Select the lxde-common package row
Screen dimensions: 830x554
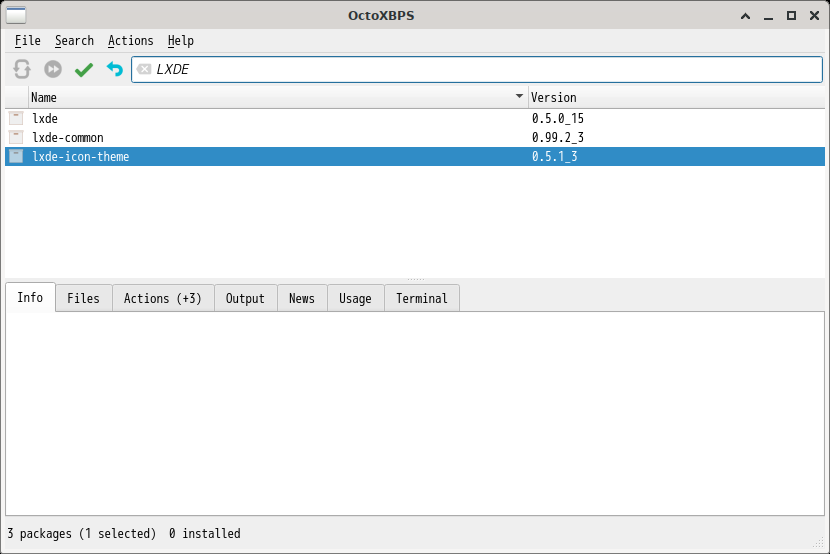(x=415, y=137)
